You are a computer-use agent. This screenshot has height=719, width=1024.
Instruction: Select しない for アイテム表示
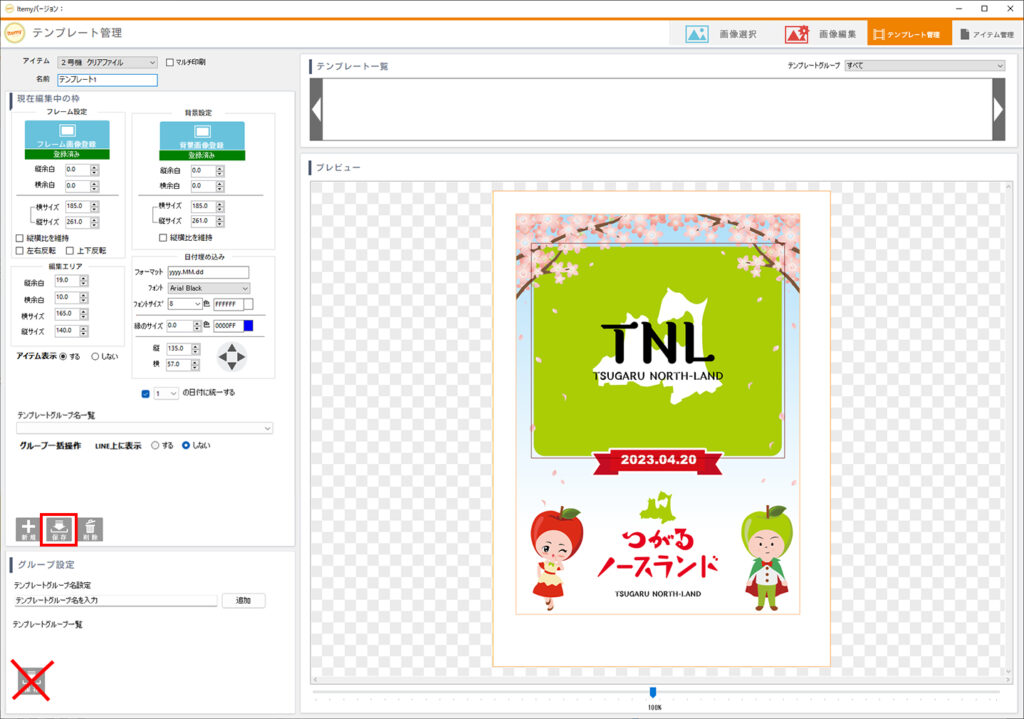96,356
